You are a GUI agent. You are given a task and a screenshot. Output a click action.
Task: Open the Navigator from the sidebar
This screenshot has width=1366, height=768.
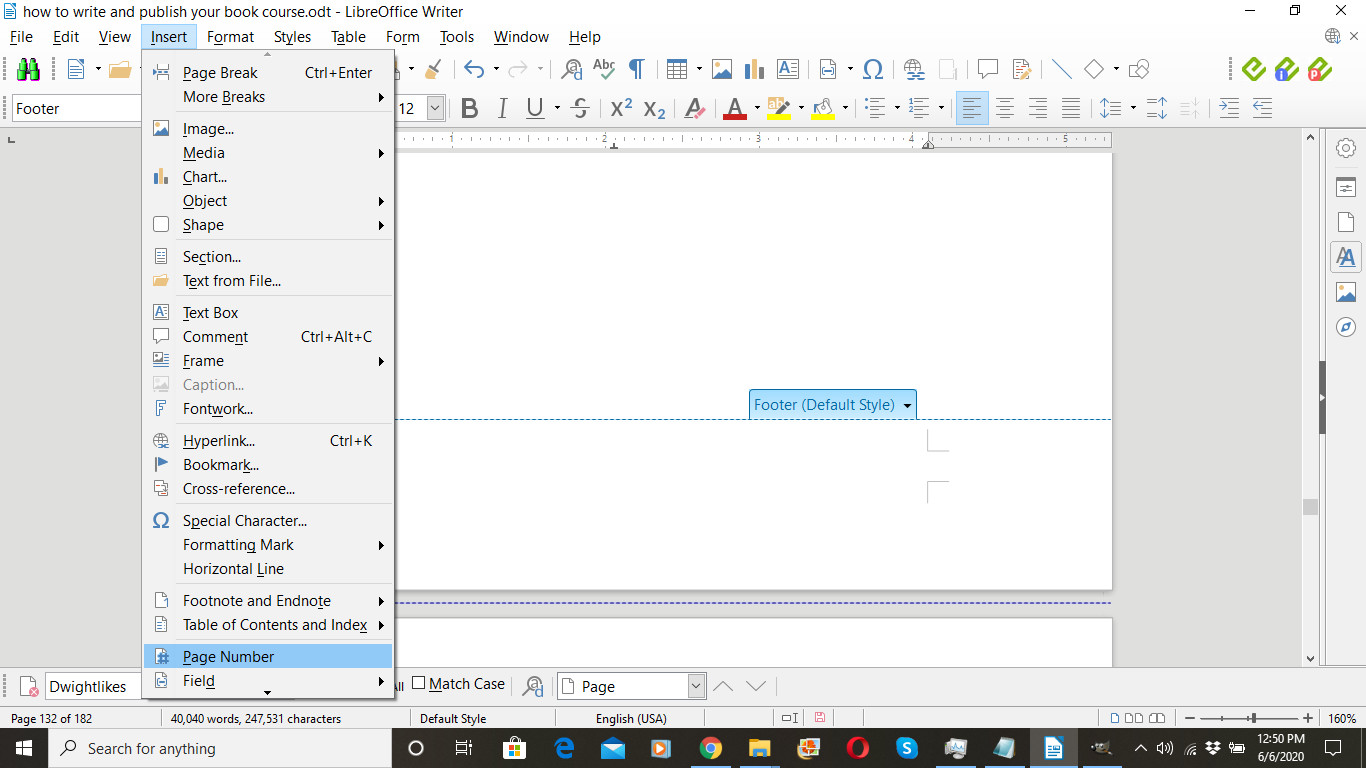(1346, 327)
